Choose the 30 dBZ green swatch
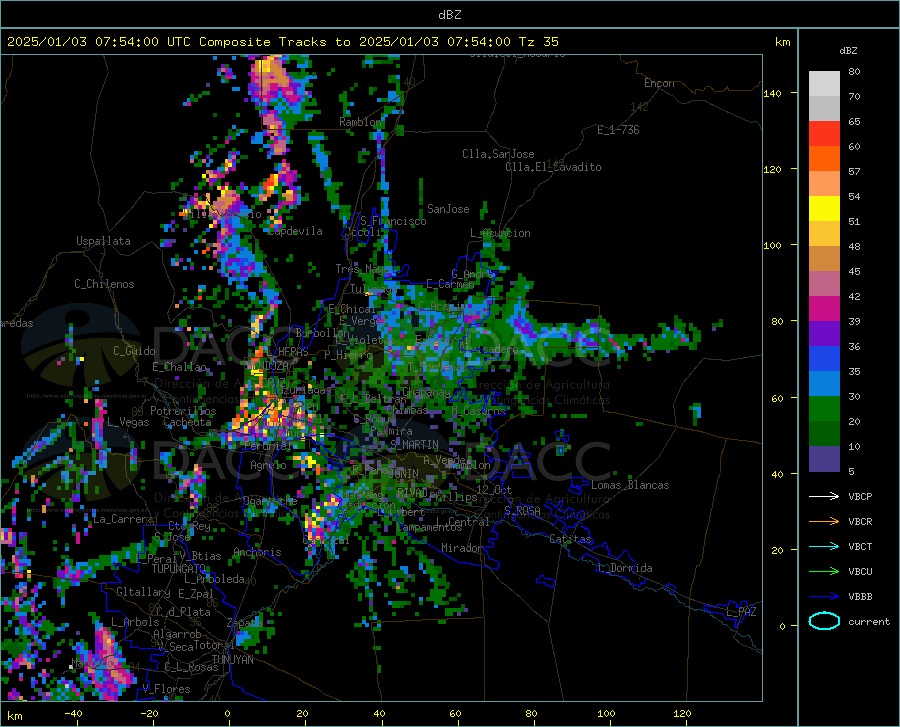900x727 pixels. (x=824, y=409)
